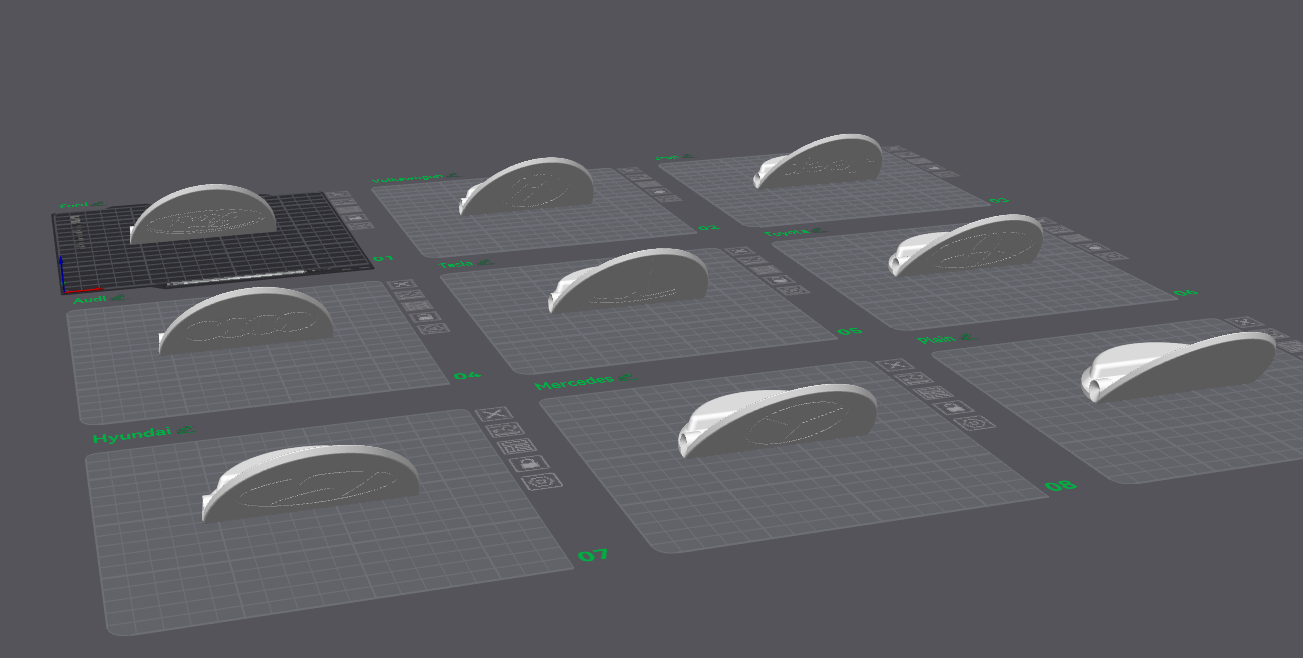Edit the Ford plate name
Screen dimensions: 1303x658
[x=97, y=204]
